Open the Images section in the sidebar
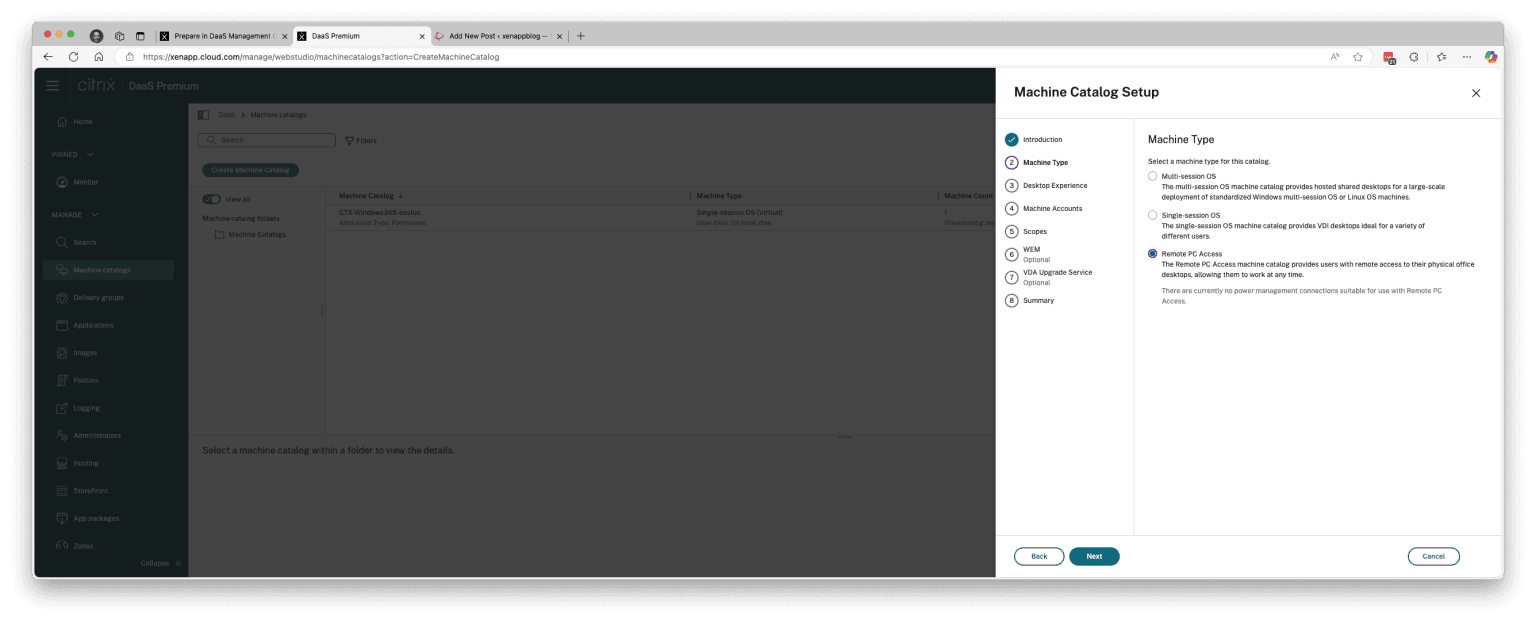 (x=84, y=352)
